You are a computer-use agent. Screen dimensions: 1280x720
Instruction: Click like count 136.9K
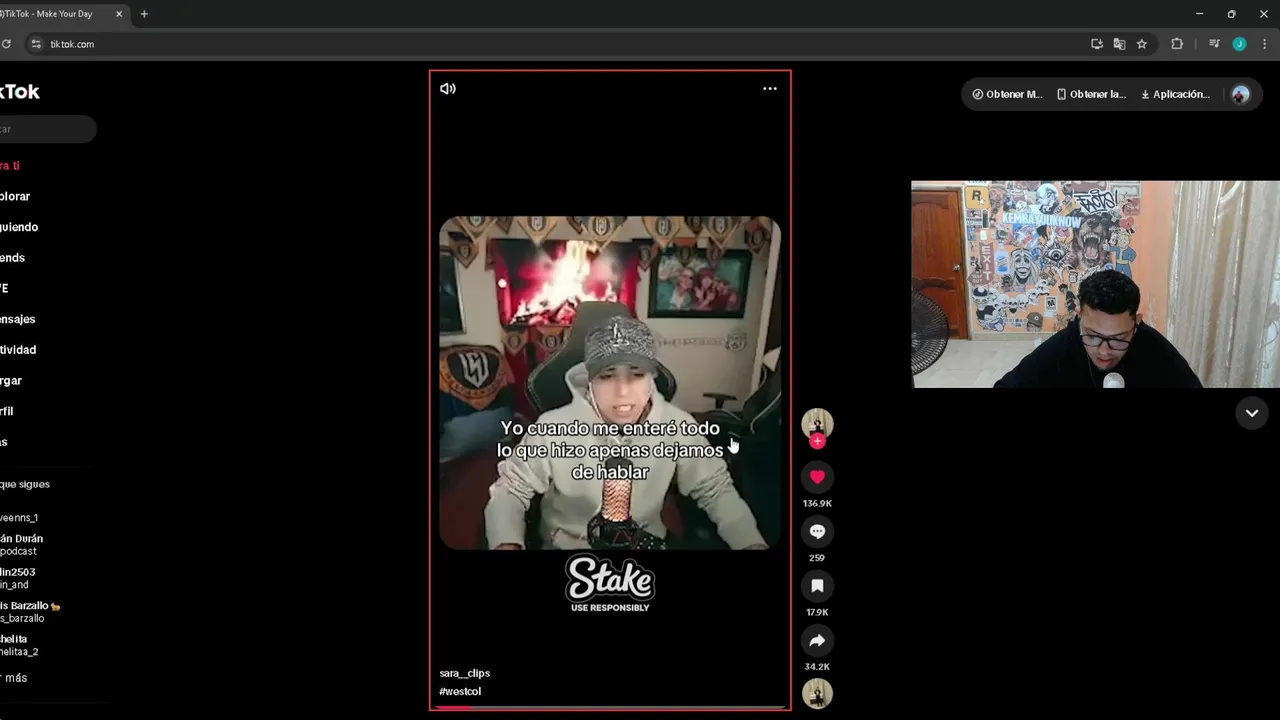tap(817, 504)
